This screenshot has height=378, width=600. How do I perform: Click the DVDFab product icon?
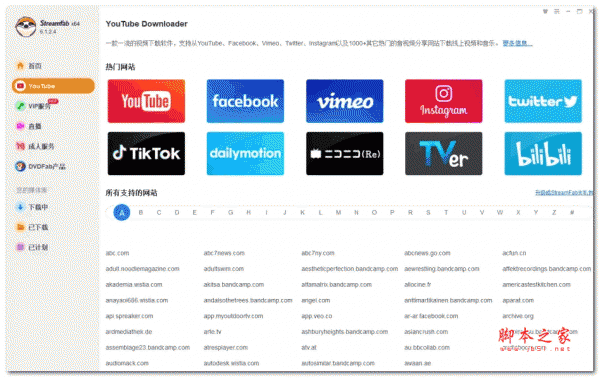pyautogui.click(x=20, y=166)
